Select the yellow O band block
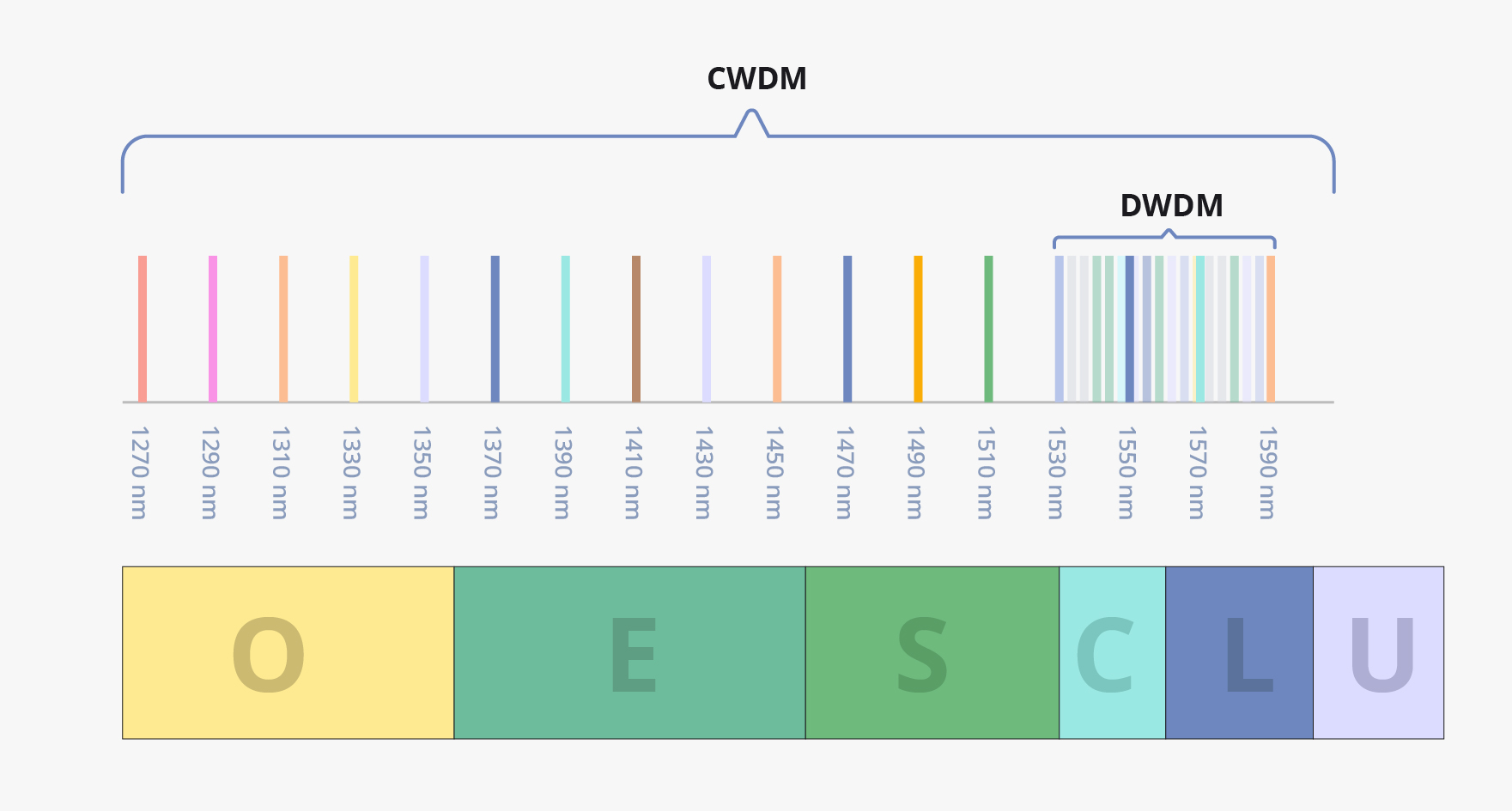 [288, 652]
